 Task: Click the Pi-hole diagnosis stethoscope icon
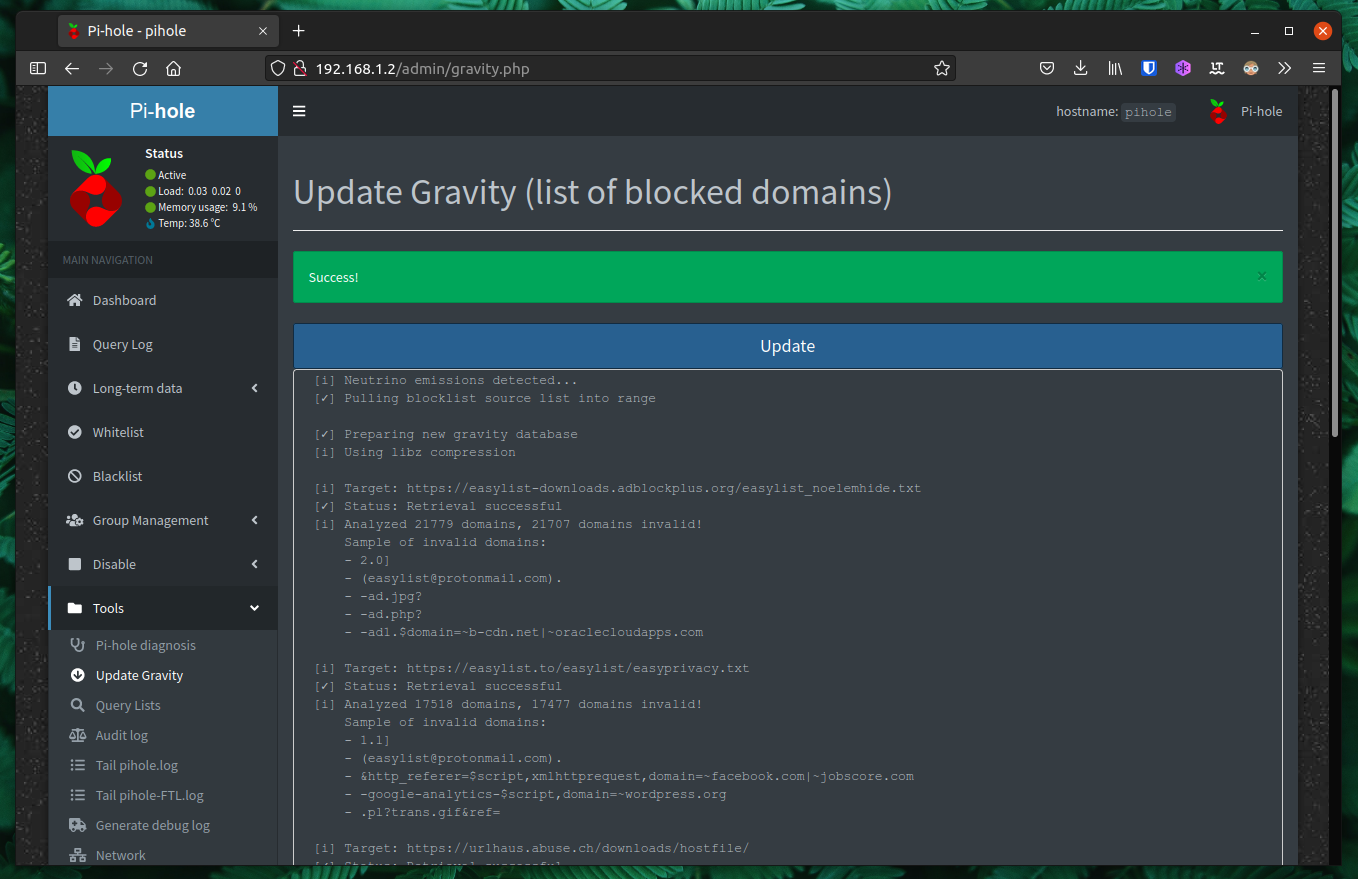78,645
